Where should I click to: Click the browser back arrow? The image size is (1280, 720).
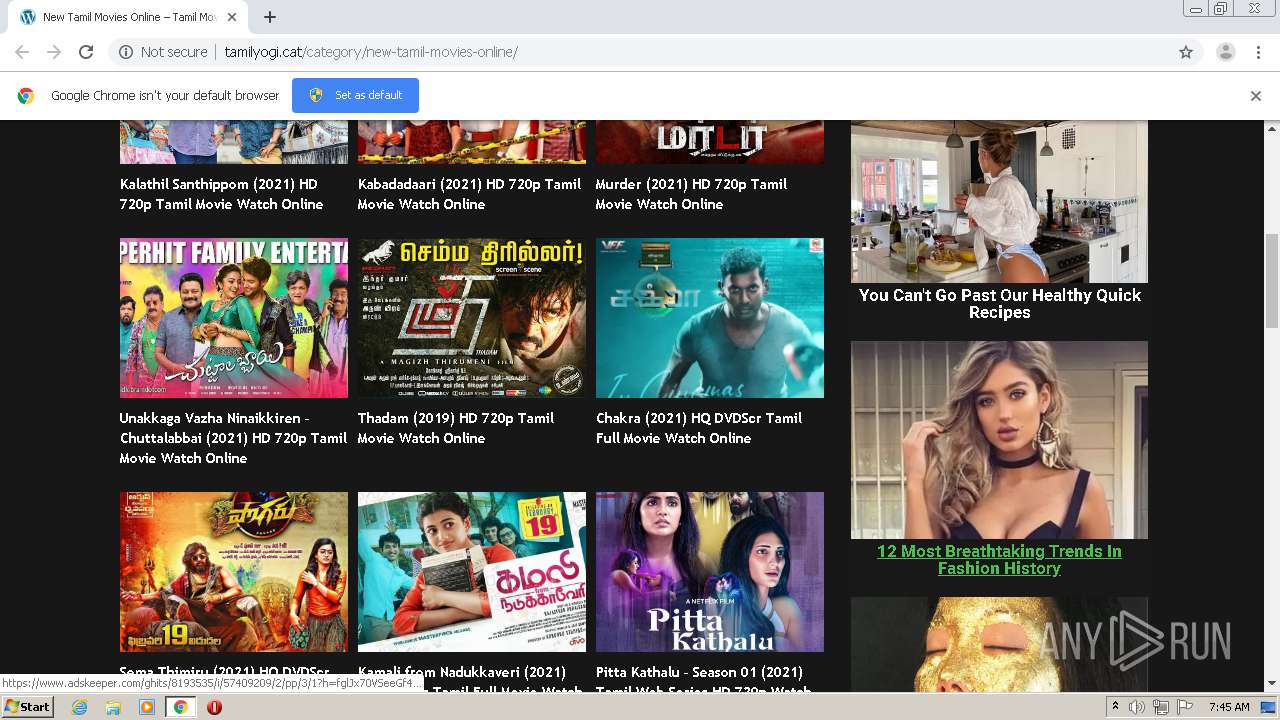pos(22,52)
